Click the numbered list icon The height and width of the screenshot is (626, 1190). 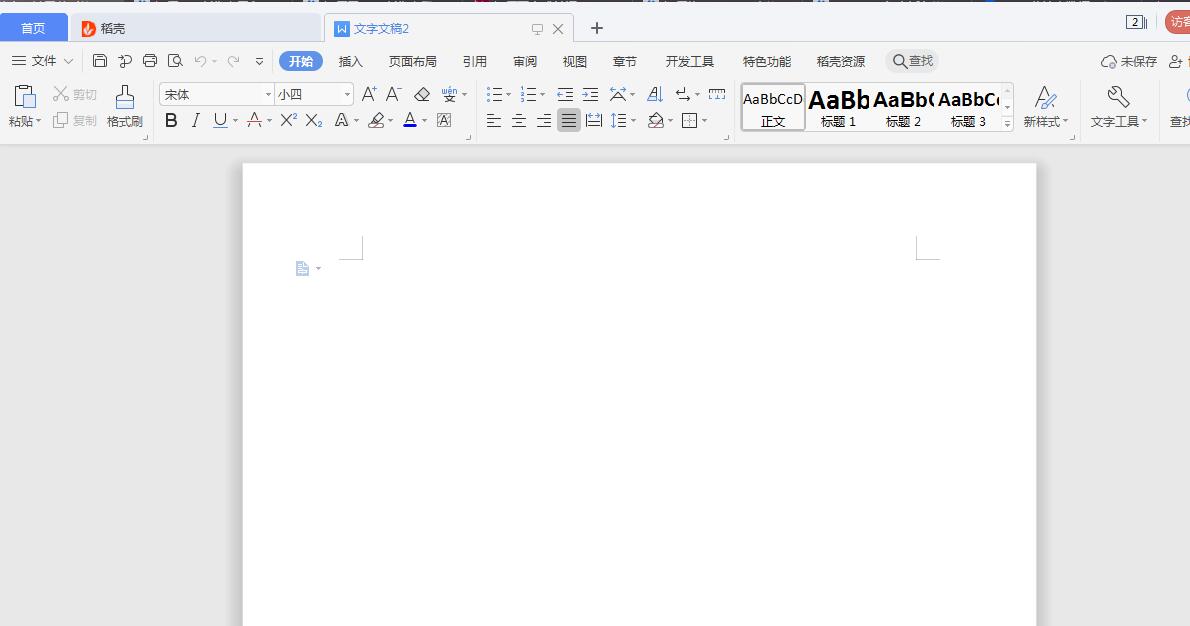pyautogui.click(x=528, y=94)
